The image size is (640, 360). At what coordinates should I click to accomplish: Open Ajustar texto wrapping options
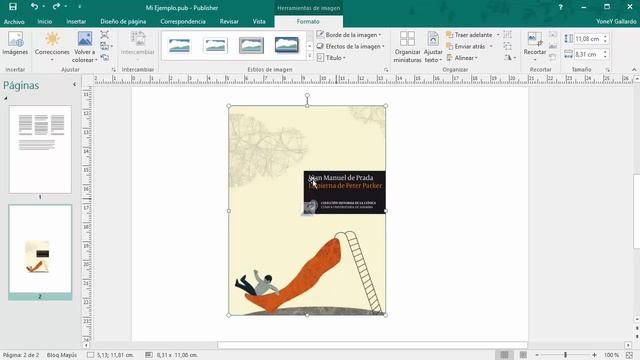point(433,47)
